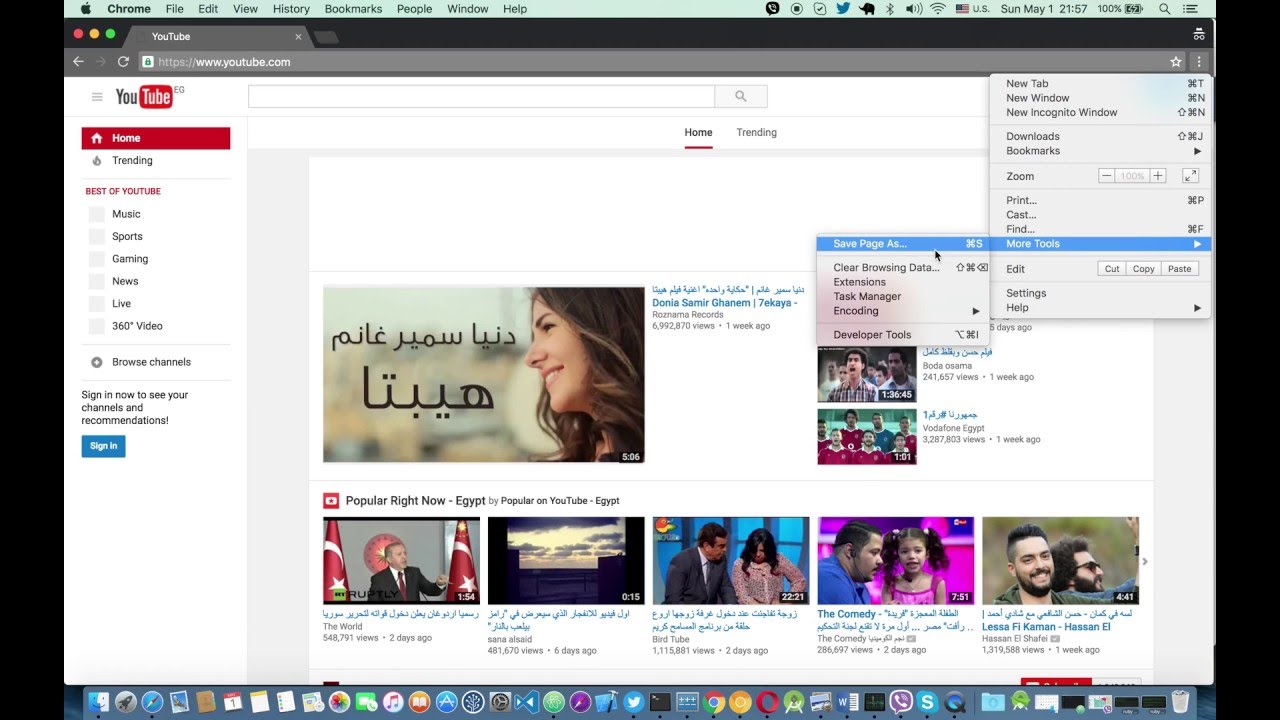1280x720 pixels.
Task: Click the Bluetooth menu bar icon
Action: click(x=889, y=9)
